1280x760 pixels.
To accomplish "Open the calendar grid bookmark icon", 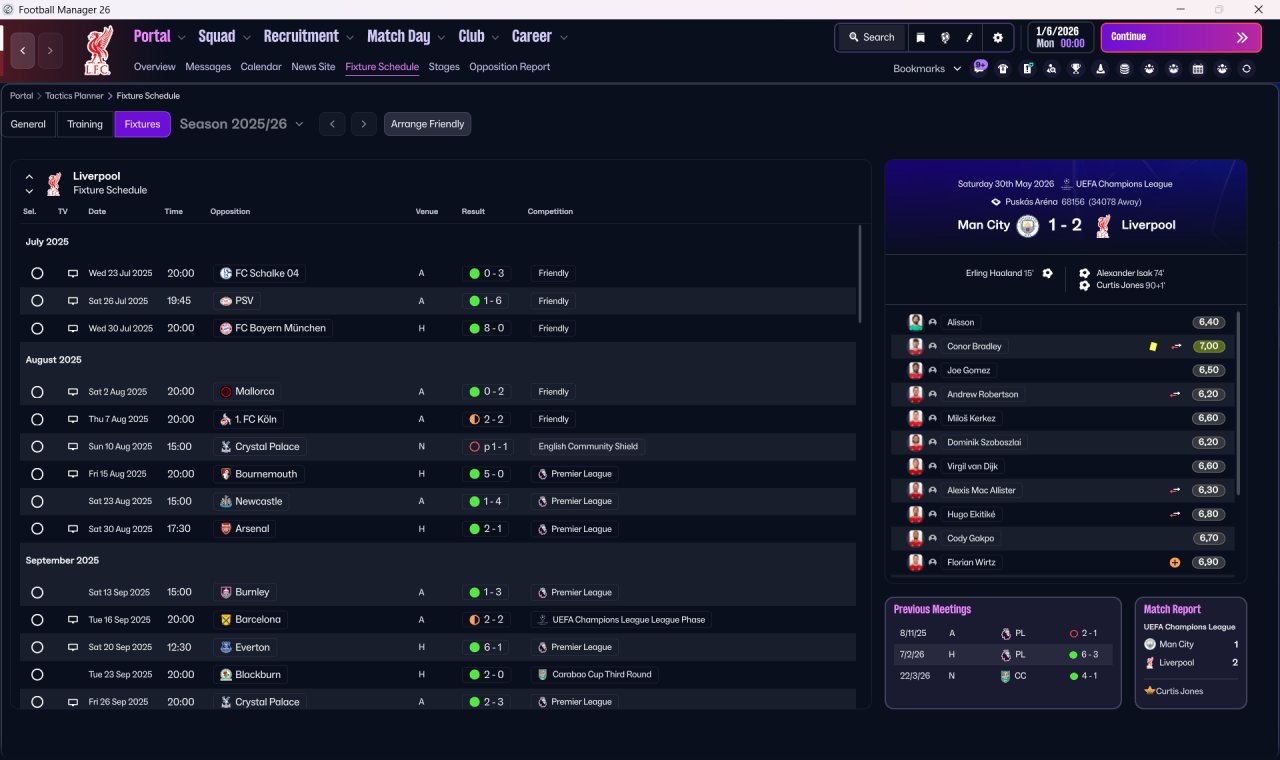I will click(x=1197, y=69).
